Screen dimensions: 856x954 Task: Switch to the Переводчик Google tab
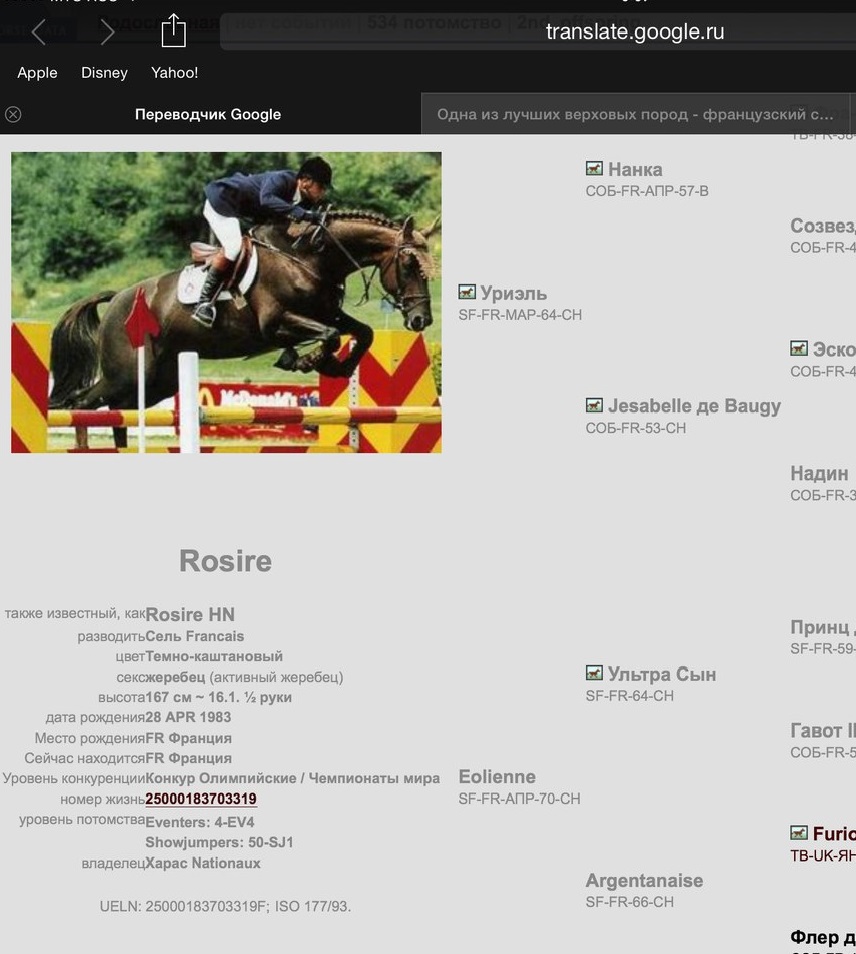(x=207, y=114)
